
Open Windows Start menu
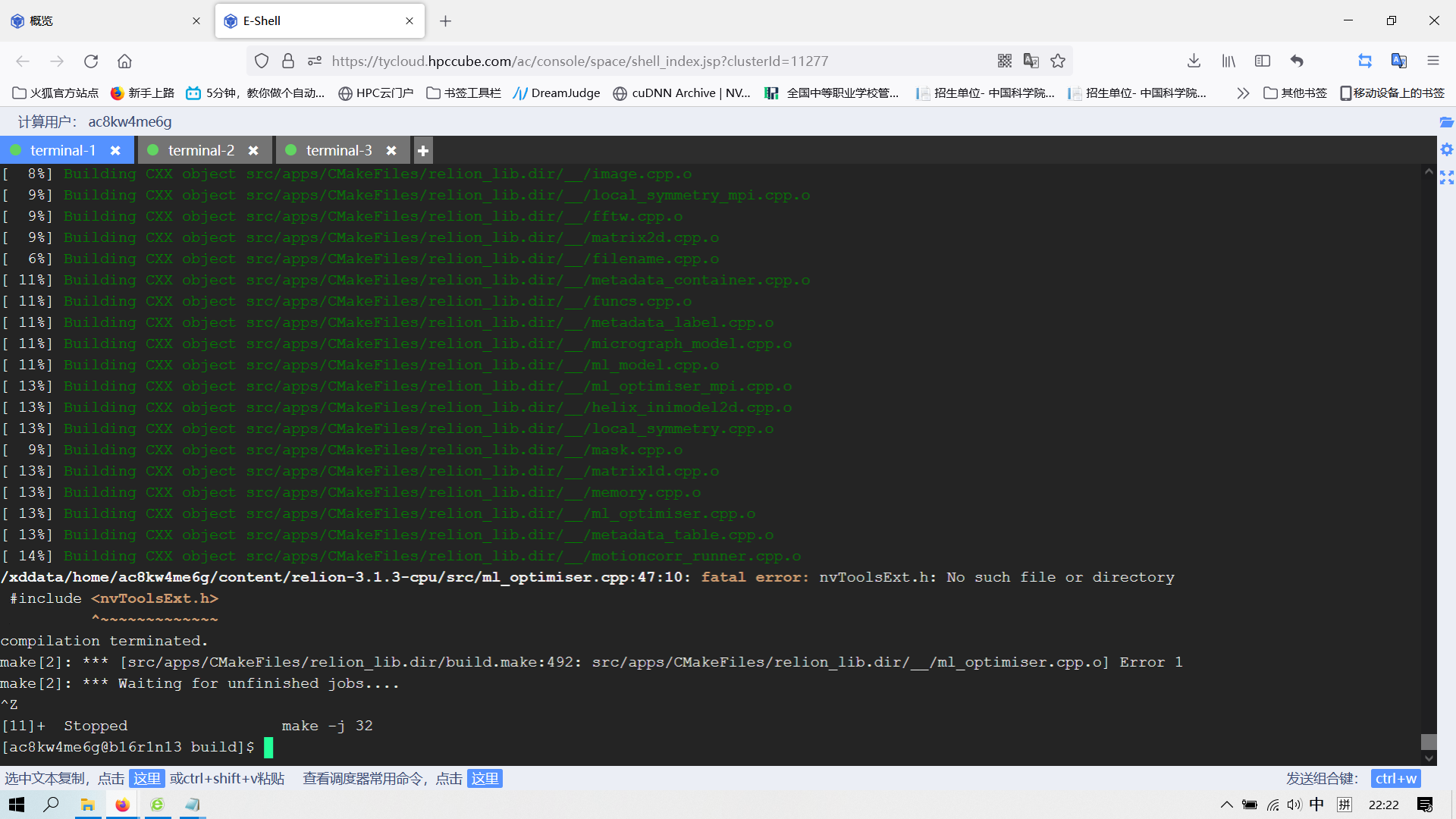[17, 805]
